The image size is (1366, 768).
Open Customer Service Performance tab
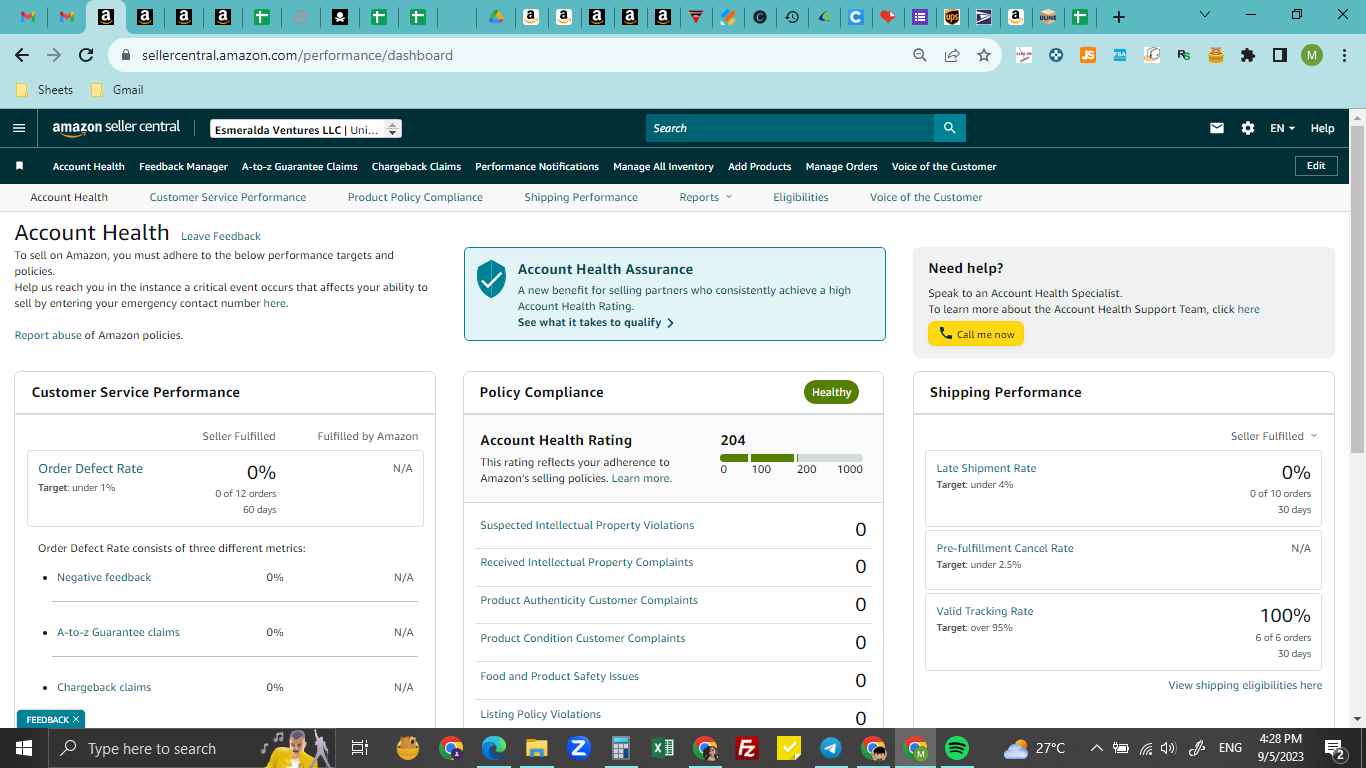pyautogui.click(x=228, y=197)
